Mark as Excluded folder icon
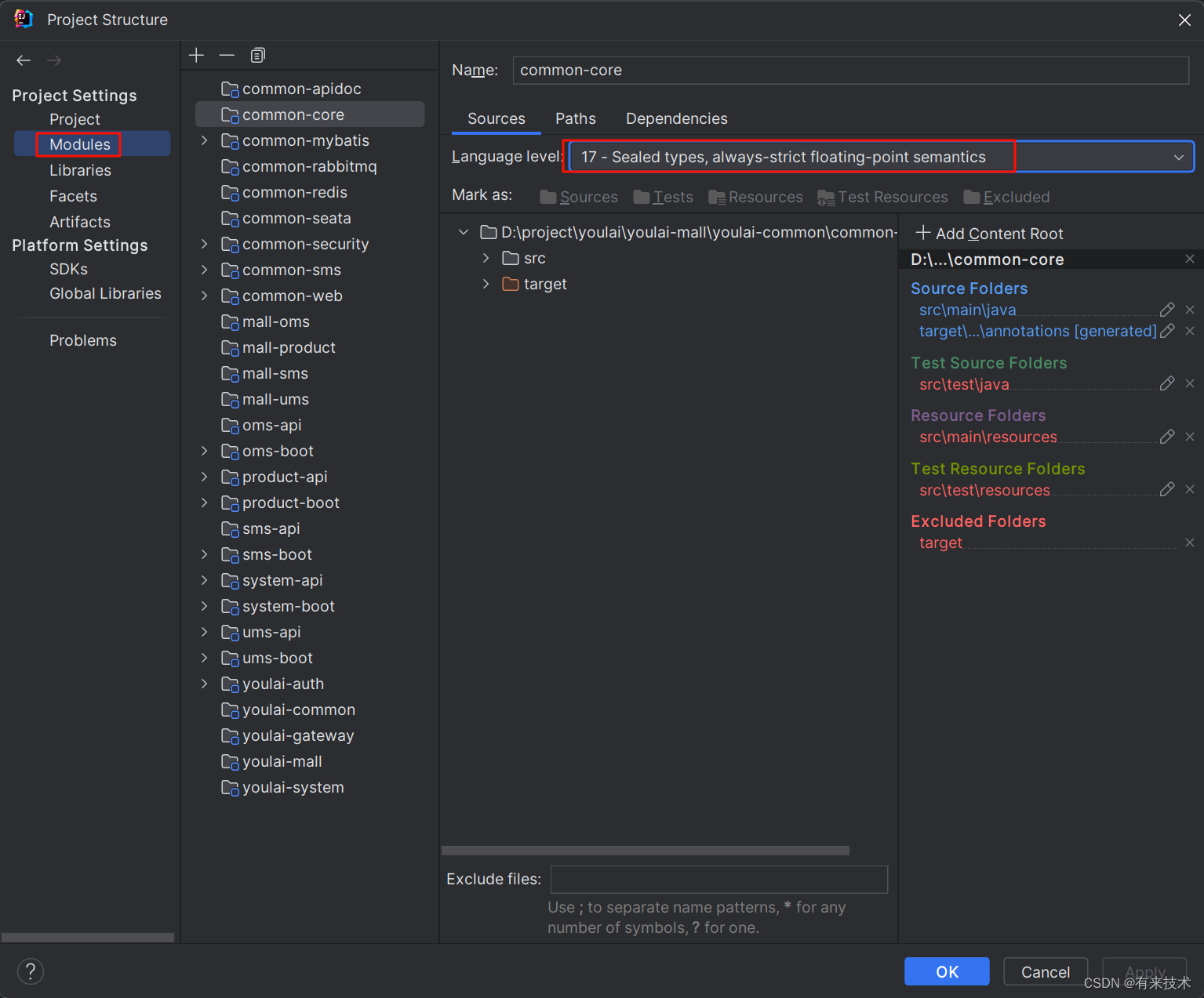Screen dimensions: 1204x998 972,197
